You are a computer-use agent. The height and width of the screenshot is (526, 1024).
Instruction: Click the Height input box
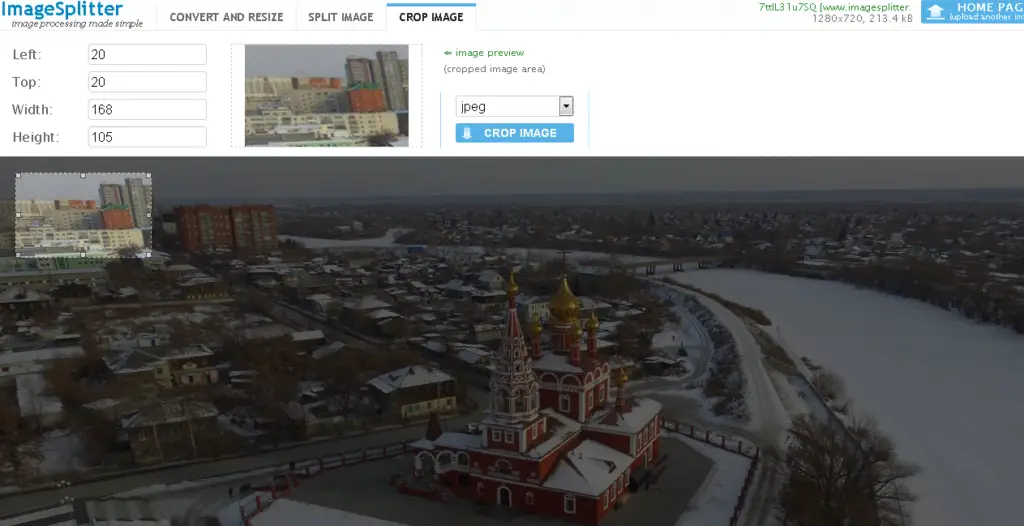coord(147,137)
